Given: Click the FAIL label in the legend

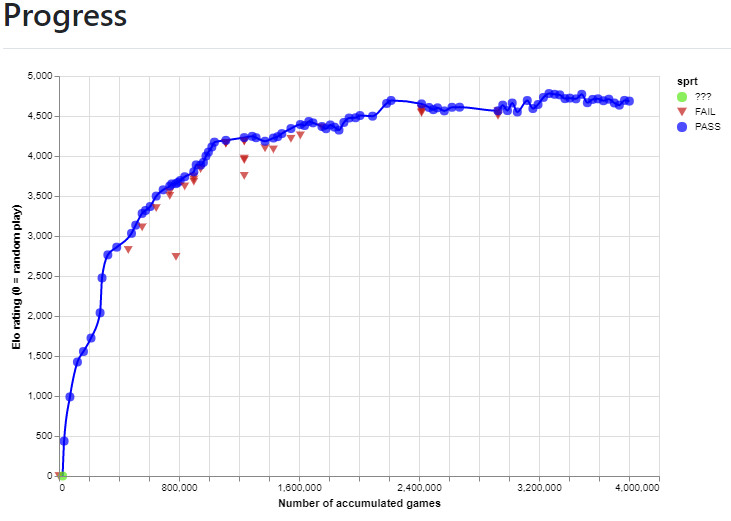Looking at the screenshot, I should 705,112.
